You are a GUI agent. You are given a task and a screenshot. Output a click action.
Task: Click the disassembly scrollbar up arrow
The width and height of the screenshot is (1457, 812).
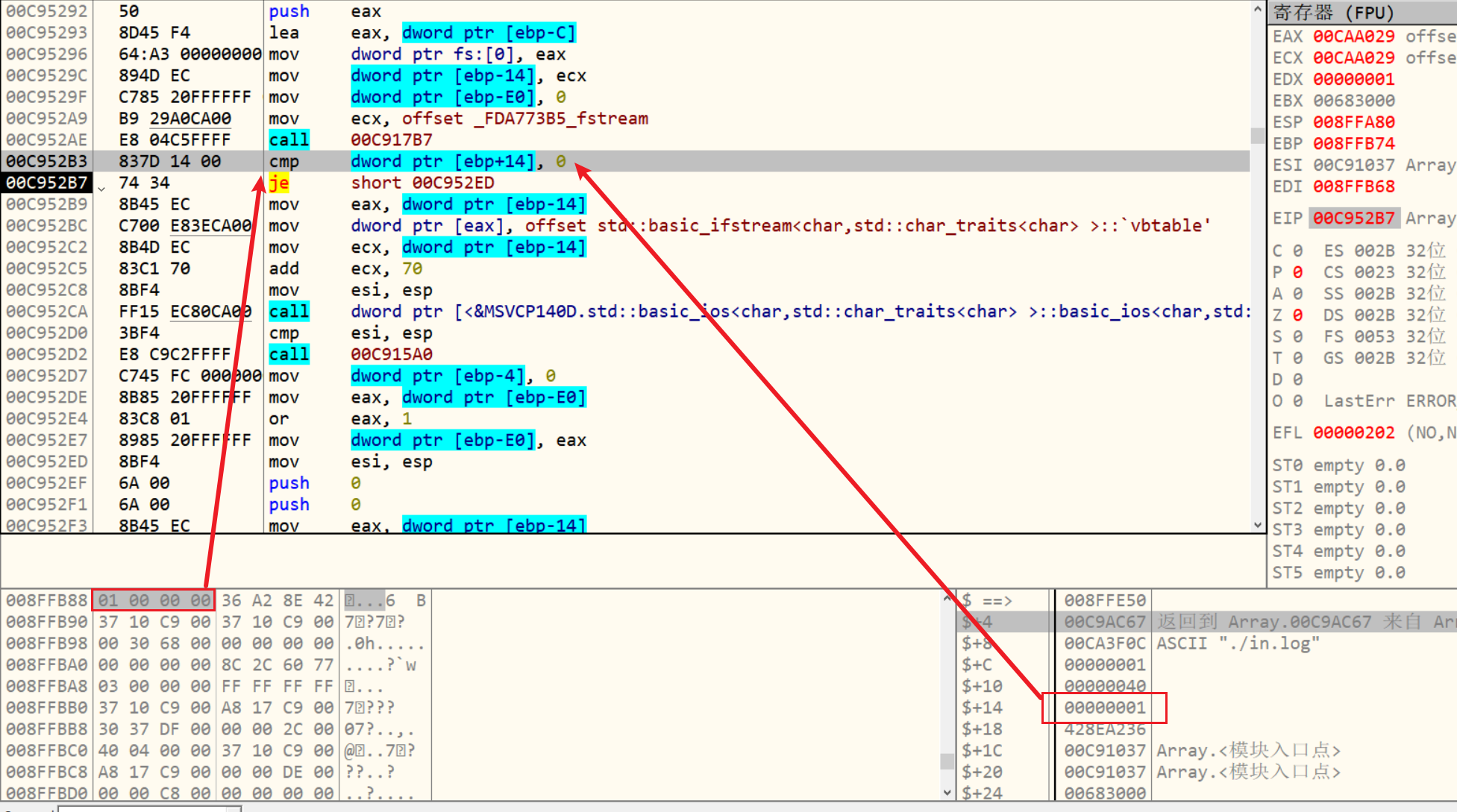pyautogui.click(x=1258, y=10)
